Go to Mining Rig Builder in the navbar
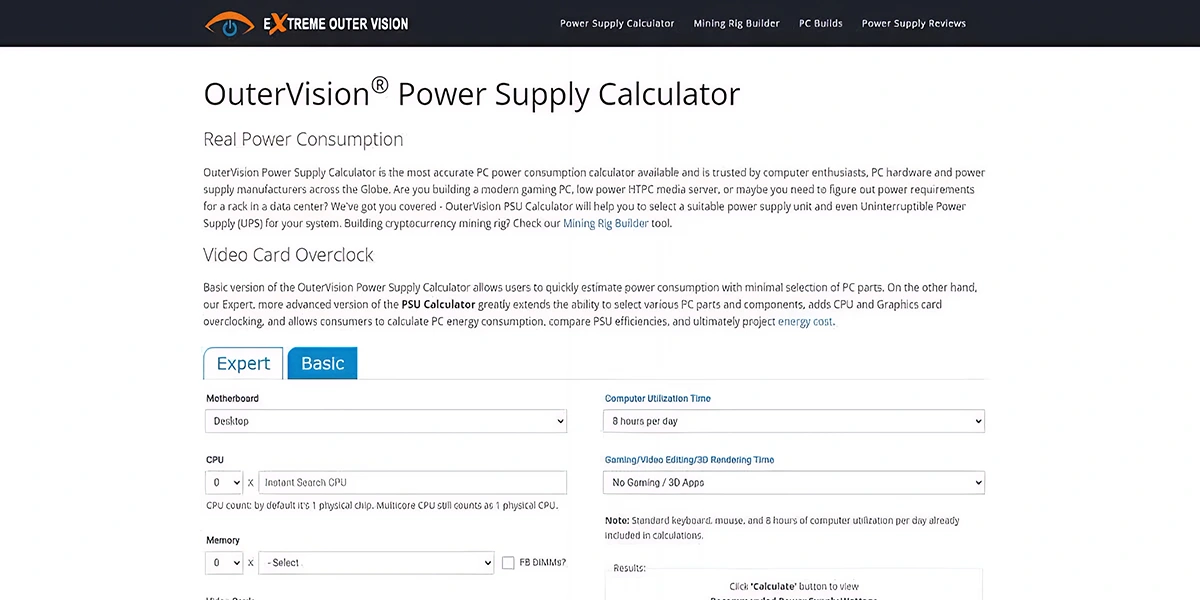This screenshot has height=600, width=1200. tap(736, 23)
